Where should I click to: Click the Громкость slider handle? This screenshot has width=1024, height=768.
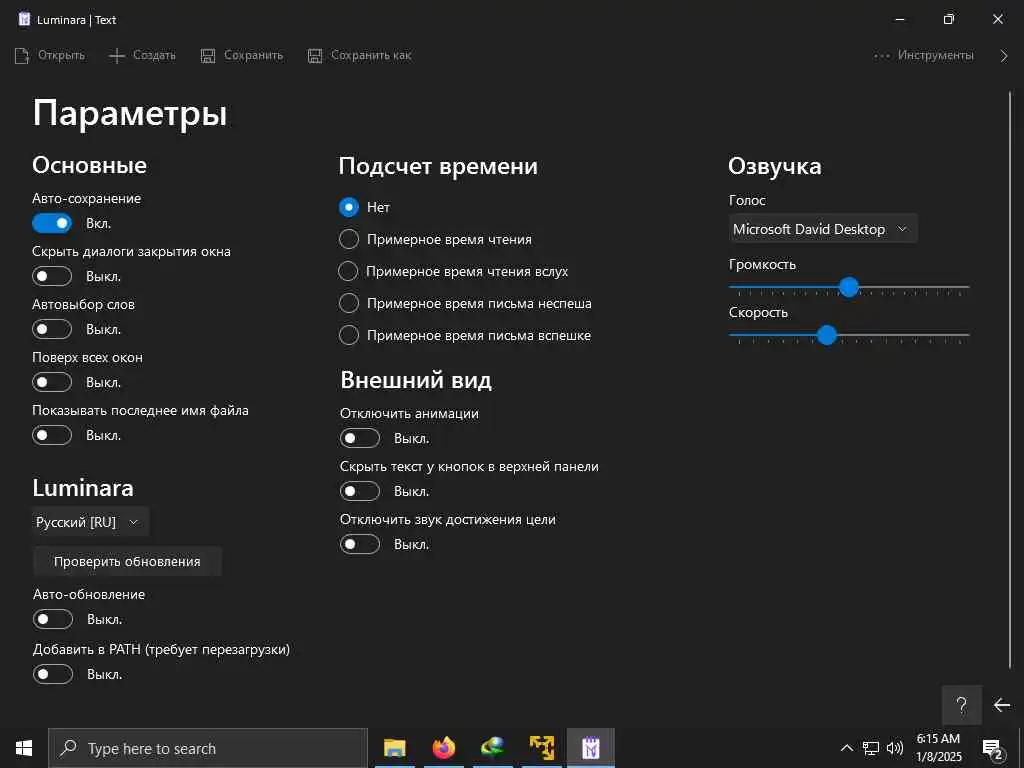point(849,287)
